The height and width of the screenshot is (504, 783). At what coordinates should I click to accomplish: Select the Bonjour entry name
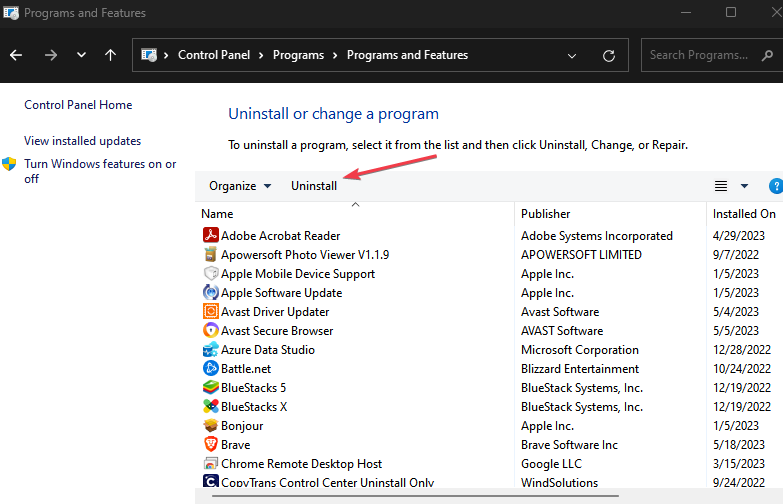242,426
